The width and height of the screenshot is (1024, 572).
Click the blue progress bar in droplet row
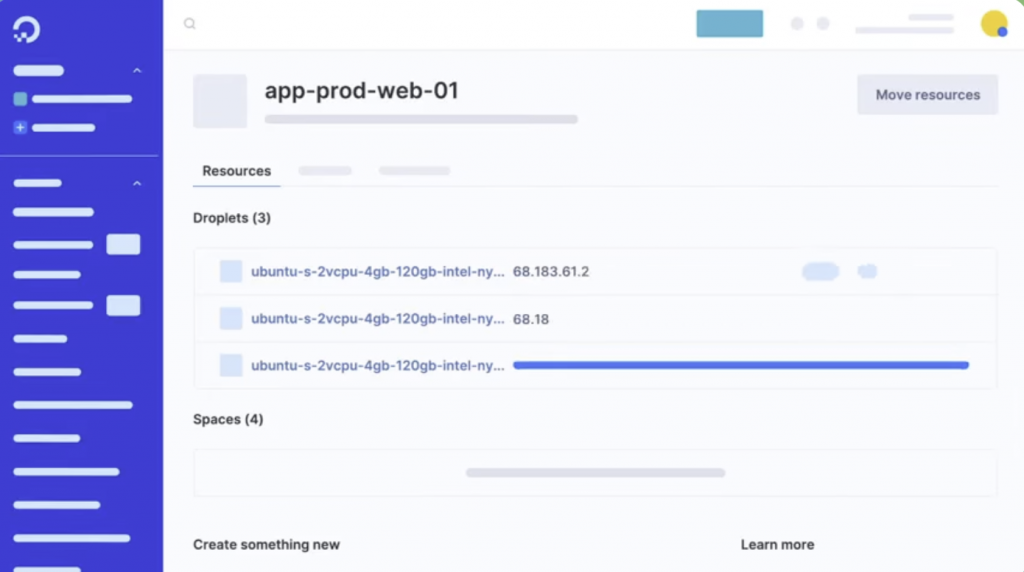coord(740,366)
